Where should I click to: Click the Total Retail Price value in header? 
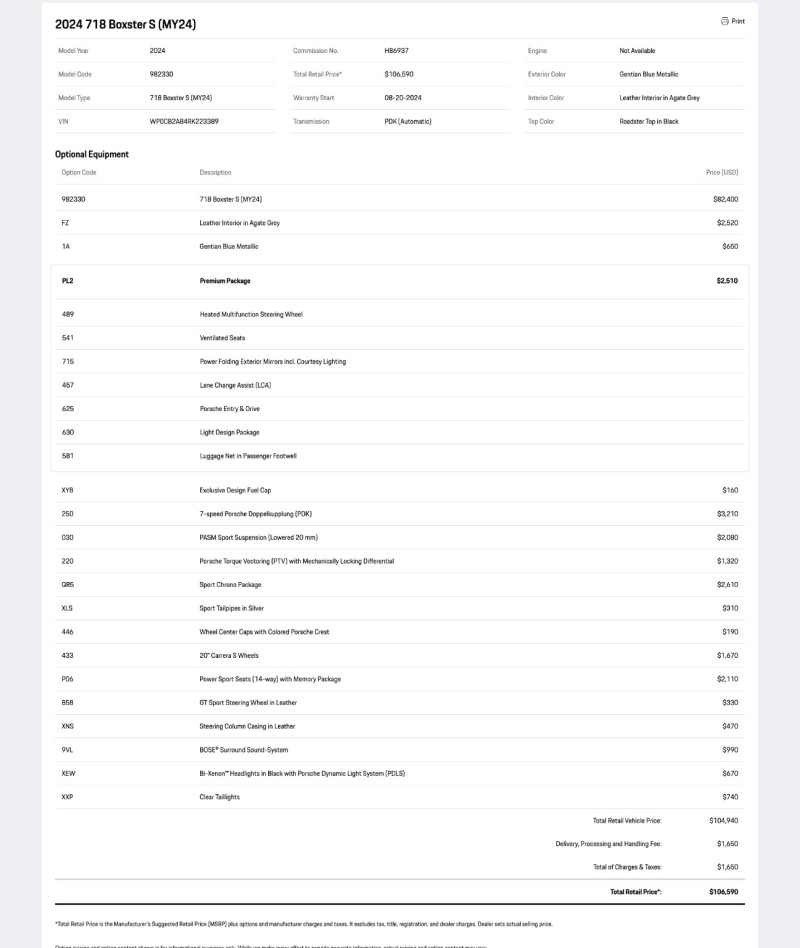399,74
